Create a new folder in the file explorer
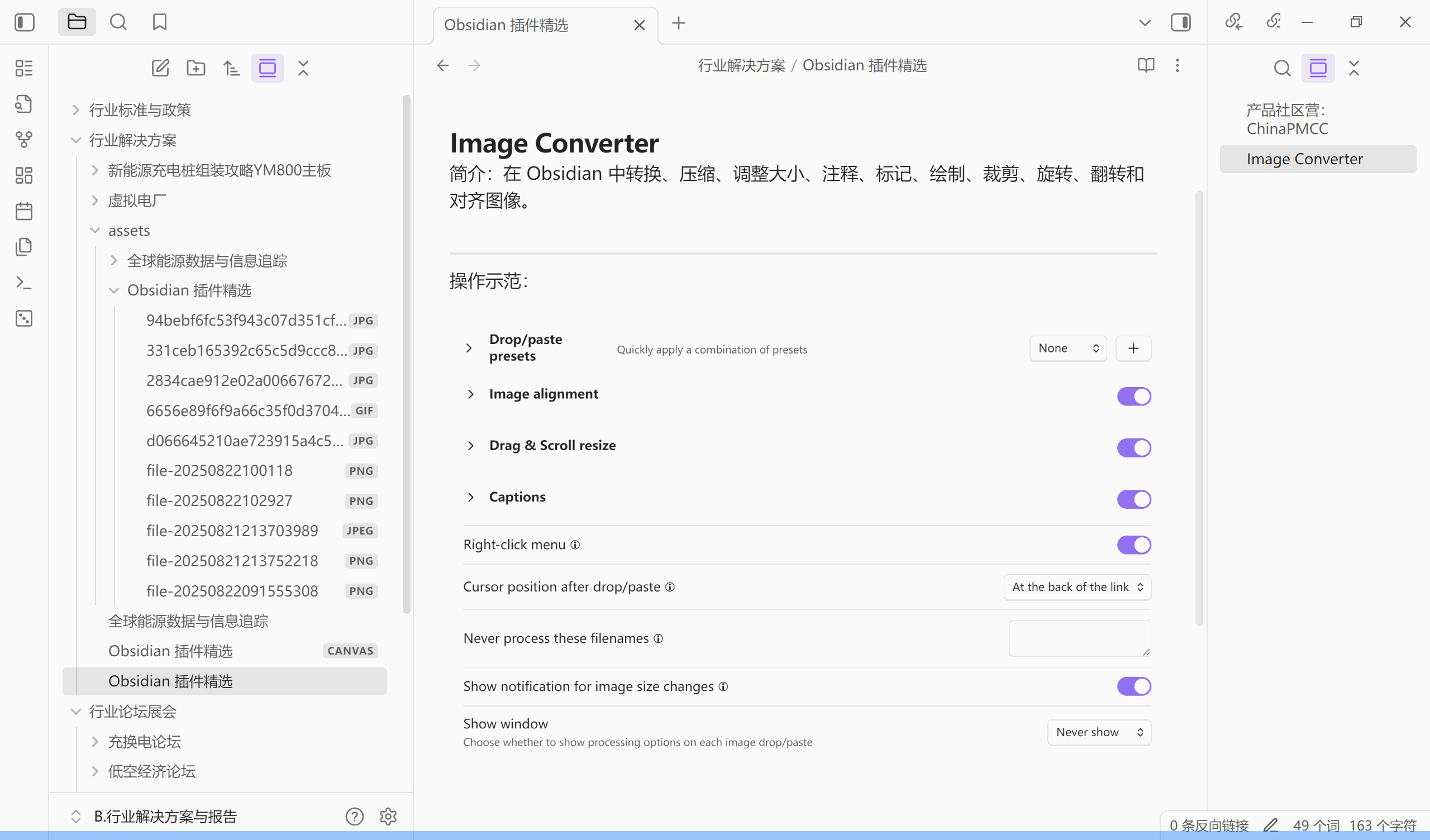This screenshot has height=840, width=1430. (x=196, y=68)
